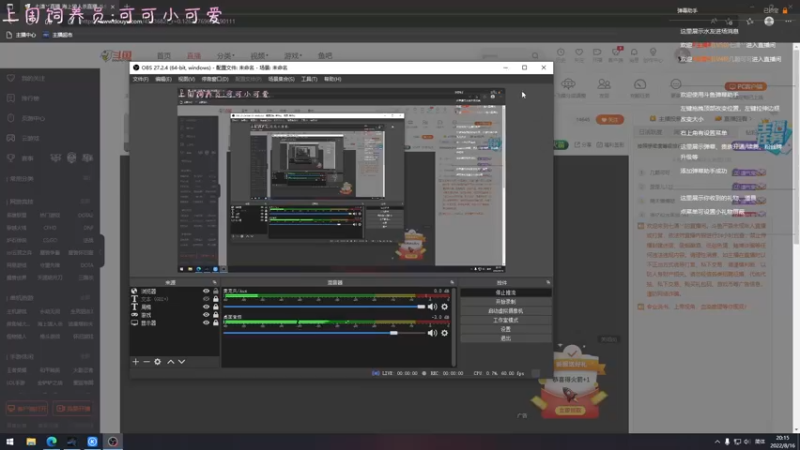Open File Explorer from the taskbar
Image resolution: width=800 pixels, height=450 pixels.
[x=31, y=441]
